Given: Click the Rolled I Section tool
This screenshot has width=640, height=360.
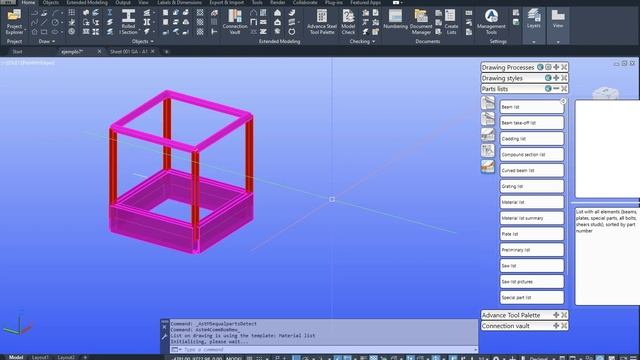Looking at the screenshot, I should click(128, 22).
